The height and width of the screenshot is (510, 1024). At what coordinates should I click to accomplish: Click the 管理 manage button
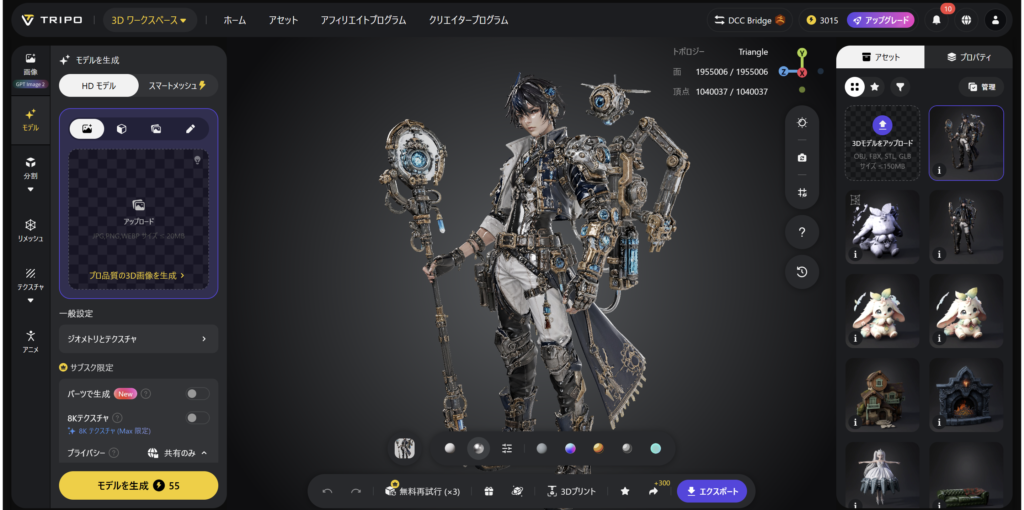(982, 86)
